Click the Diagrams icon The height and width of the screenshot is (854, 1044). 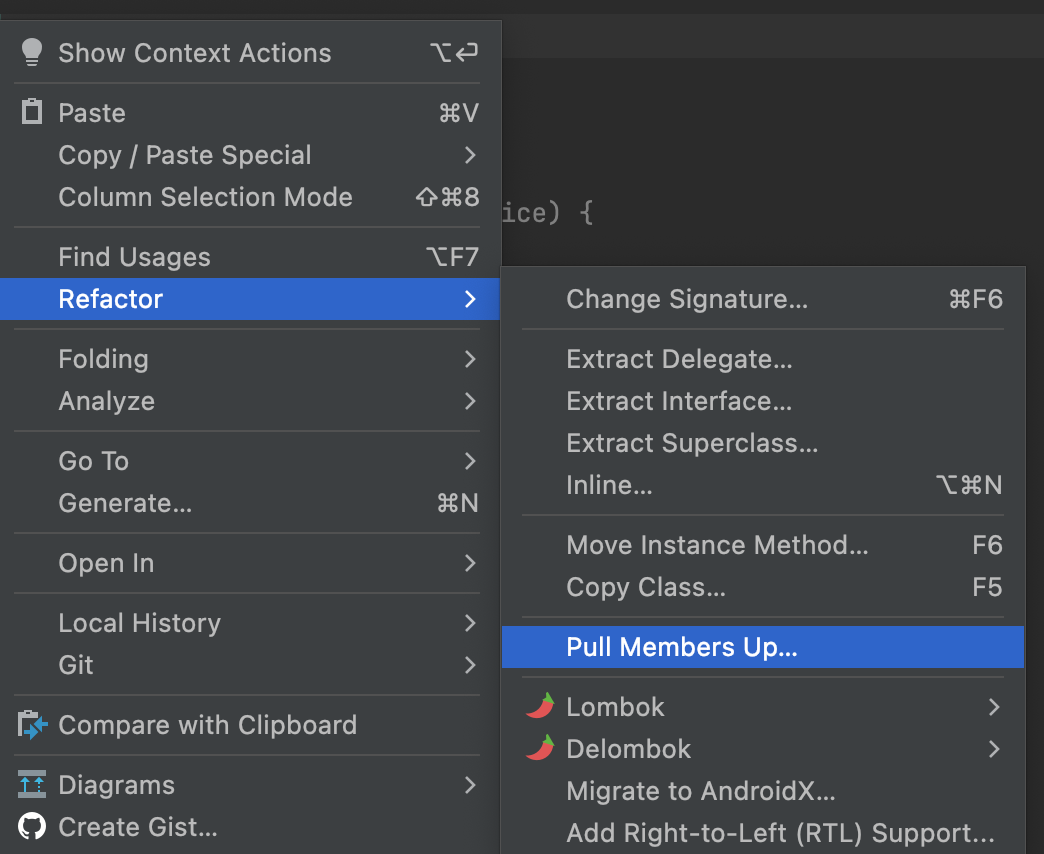click(x=32, y=785)
